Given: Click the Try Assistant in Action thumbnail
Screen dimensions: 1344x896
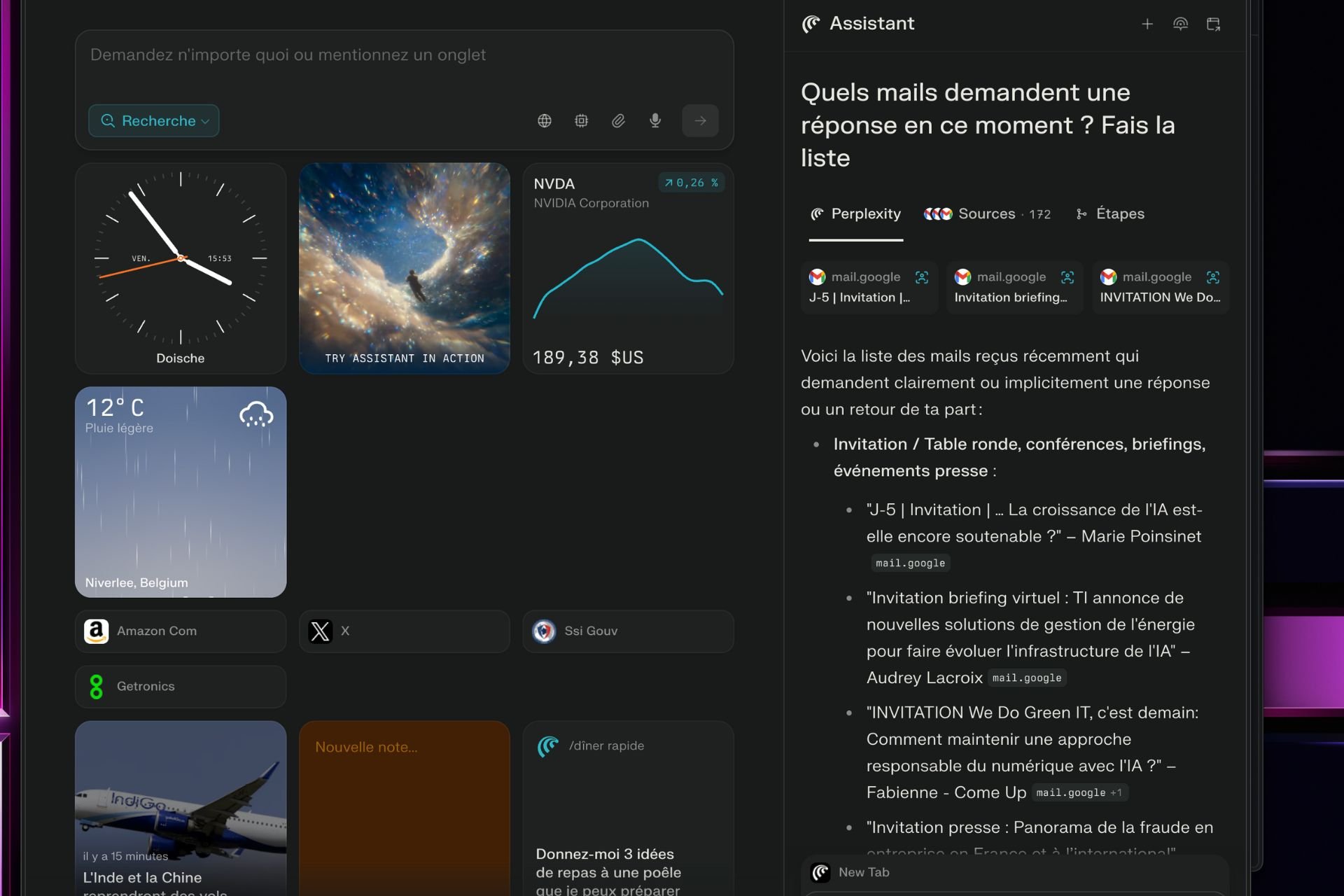Looking at the screenshot, I should [405, 269].
